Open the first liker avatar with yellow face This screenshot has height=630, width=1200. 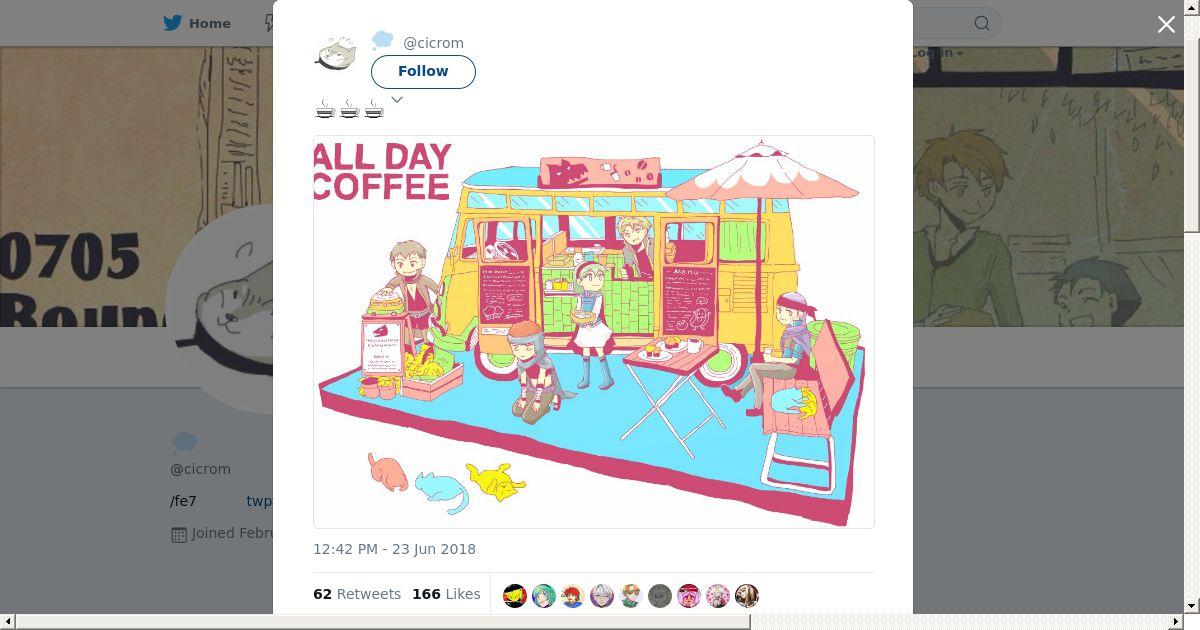click(515, 596)
